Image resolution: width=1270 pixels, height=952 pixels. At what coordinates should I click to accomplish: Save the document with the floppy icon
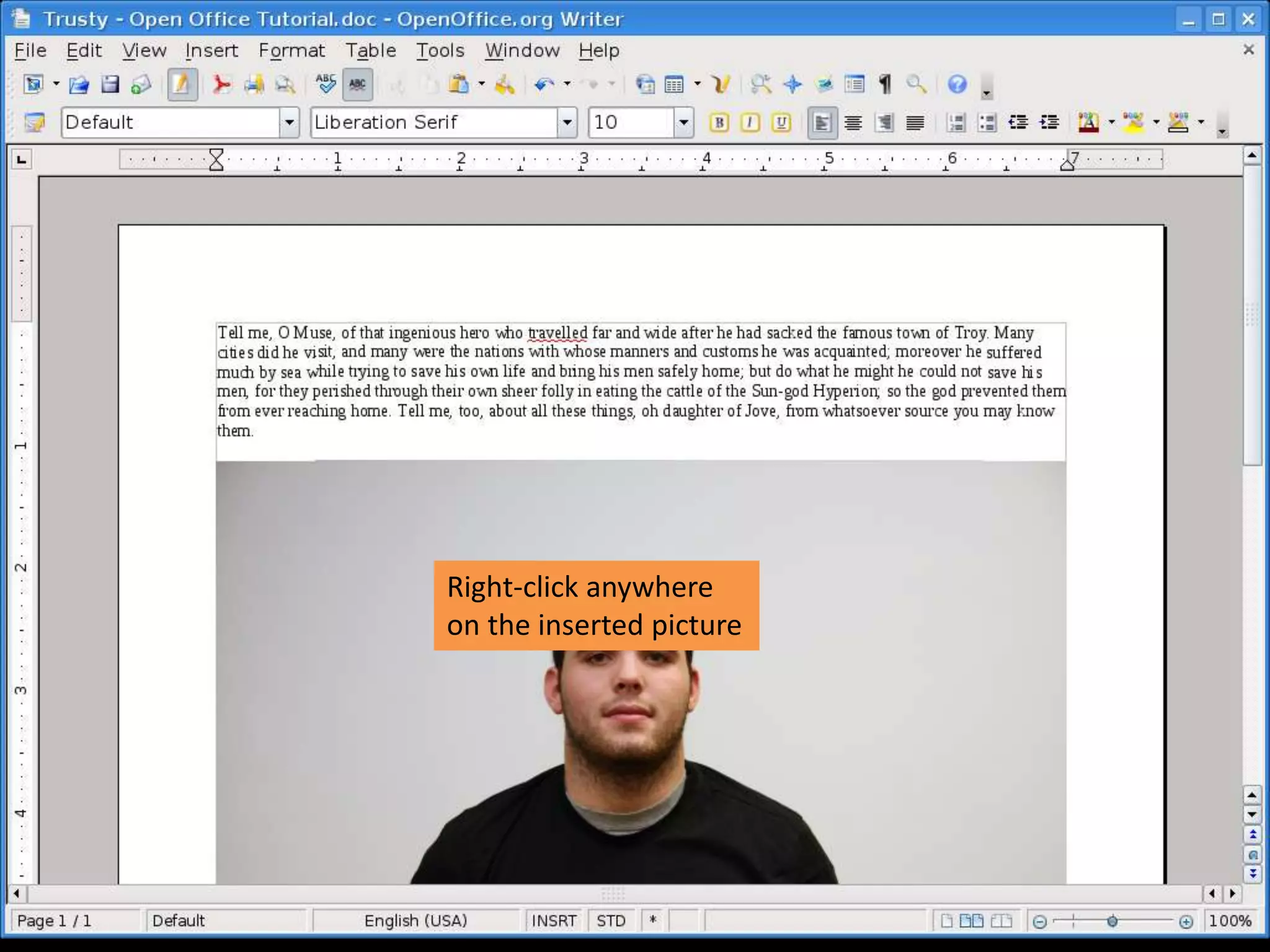pyautogui.click(x=110, y=84)
